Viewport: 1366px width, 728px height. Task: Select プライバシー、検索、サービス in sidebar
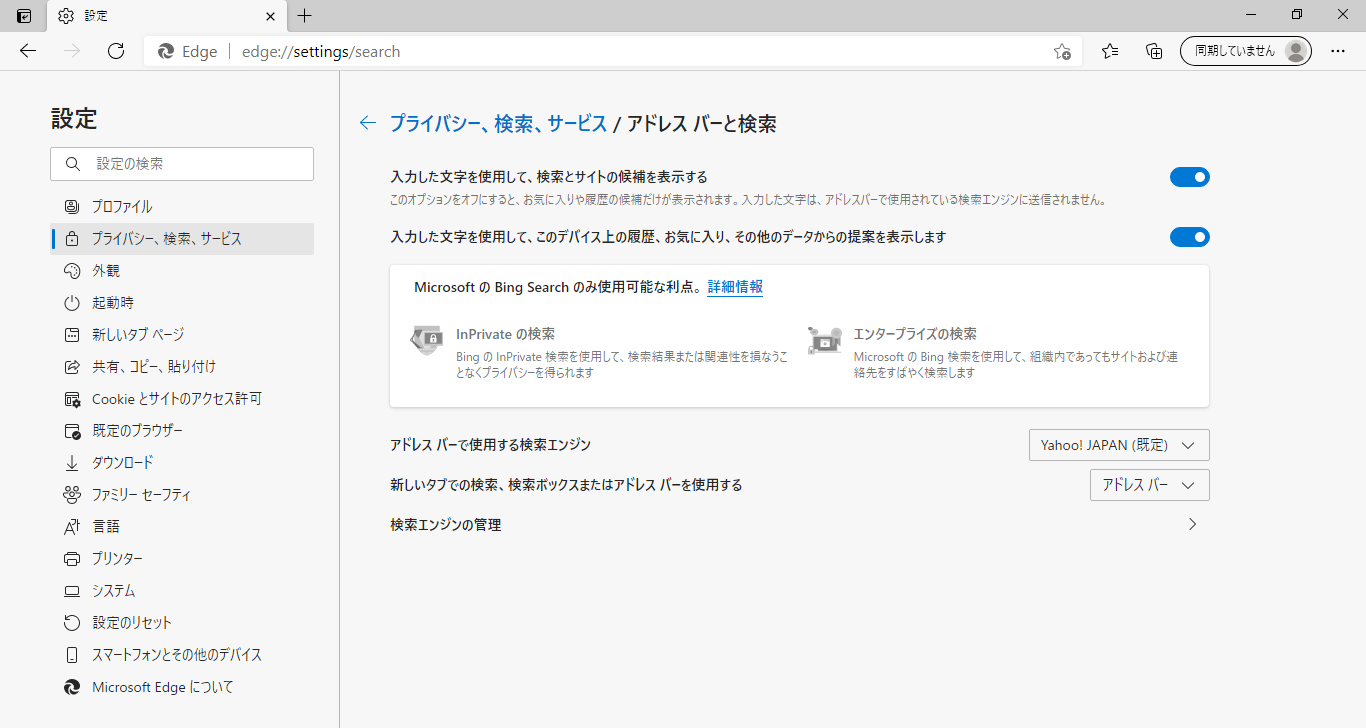coord(182,239)
